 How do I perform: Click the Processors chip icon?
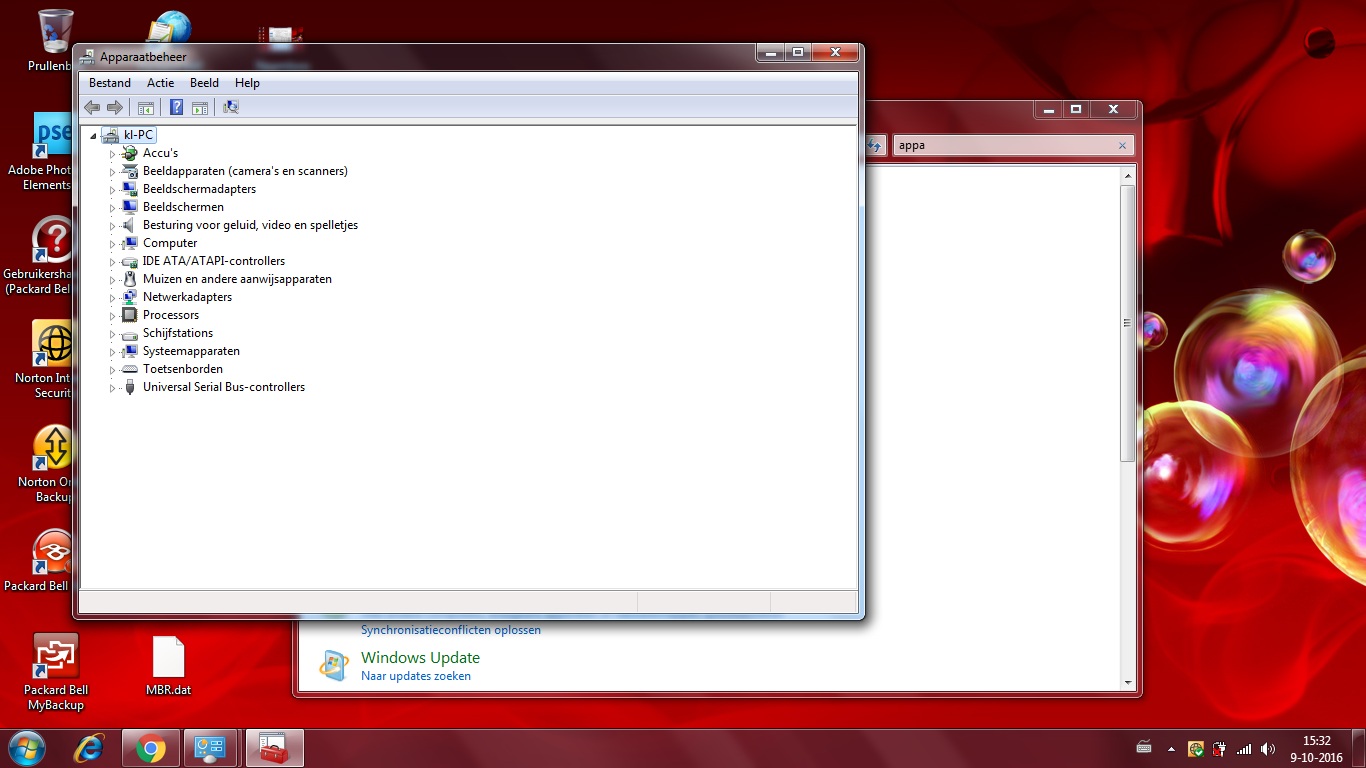129,315
